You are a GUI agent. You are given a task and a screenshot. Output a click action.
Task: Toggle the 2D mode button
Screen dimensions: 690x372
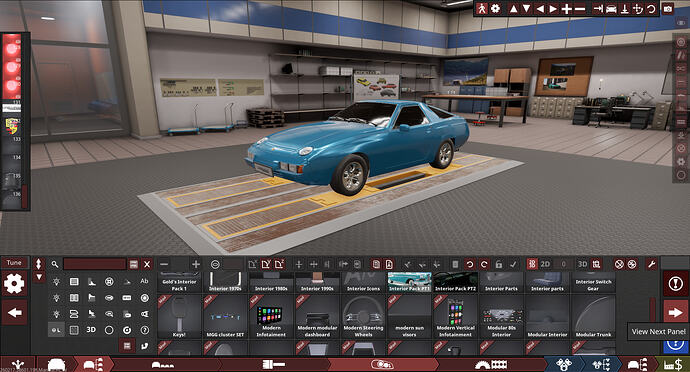click(545, 264)
